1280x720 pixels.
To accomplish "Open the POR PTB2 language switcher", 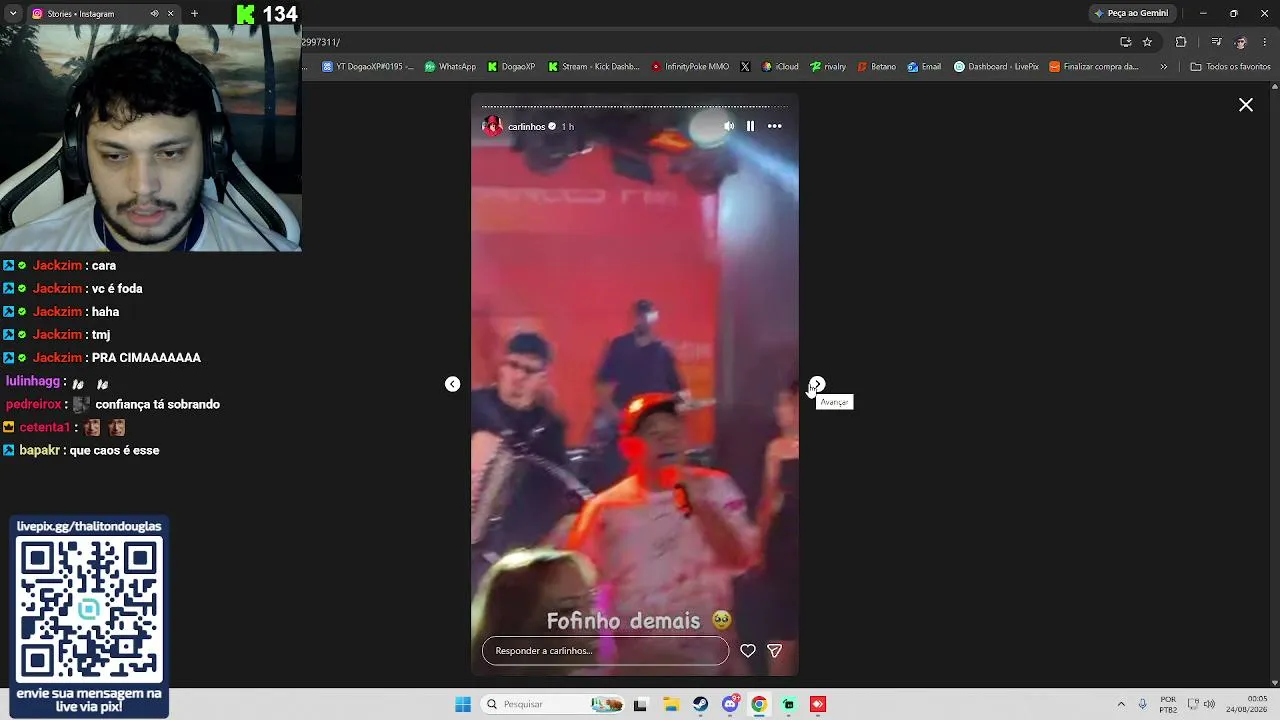I will pos(1168,704).
